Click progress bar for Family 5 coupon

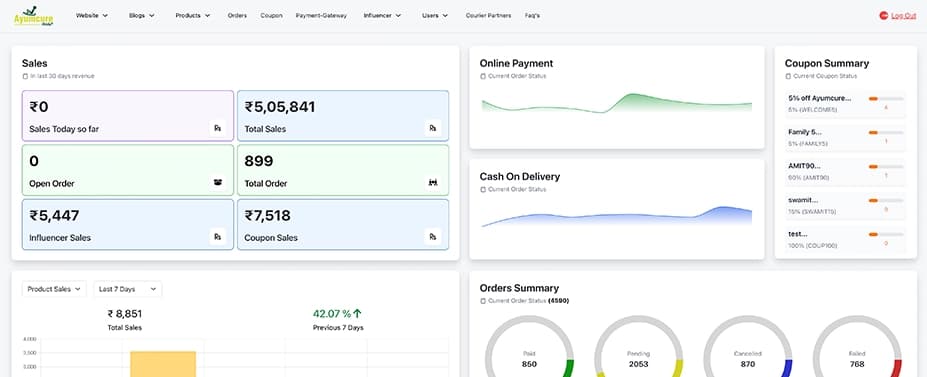coord(886,133)
